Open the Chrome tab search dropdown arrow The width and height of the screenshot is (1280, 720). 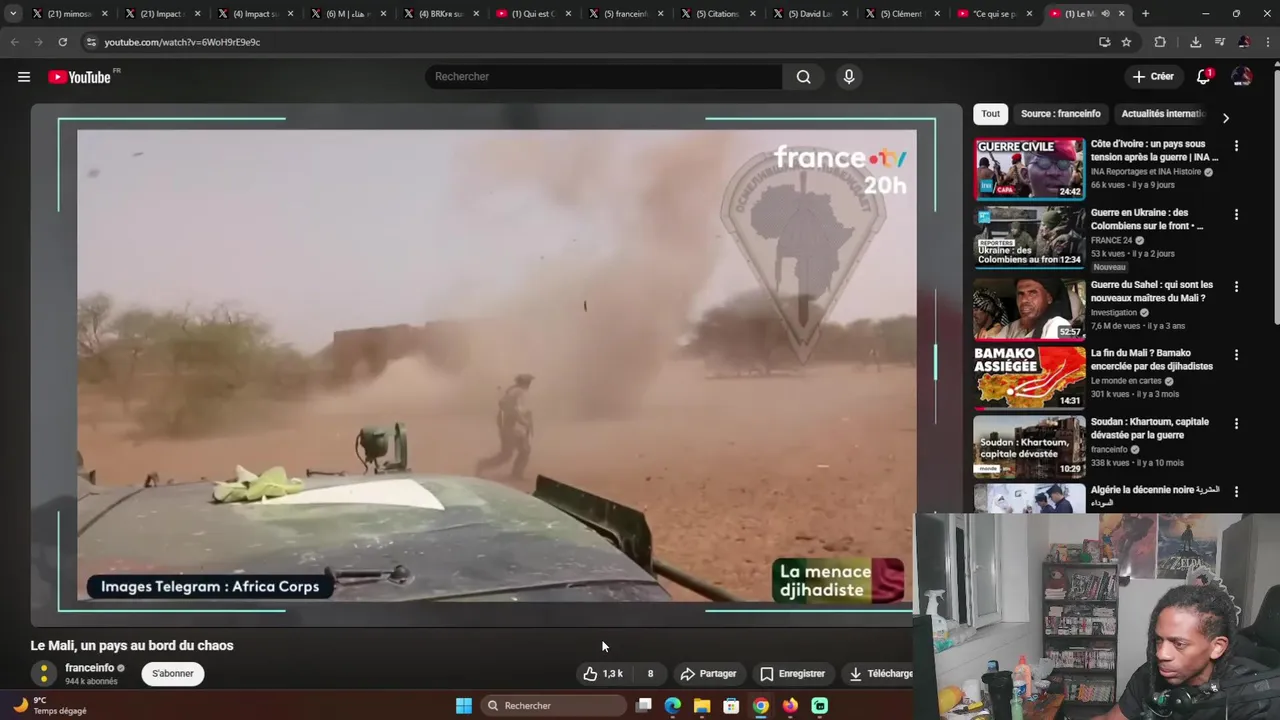[x=13, y=14]
